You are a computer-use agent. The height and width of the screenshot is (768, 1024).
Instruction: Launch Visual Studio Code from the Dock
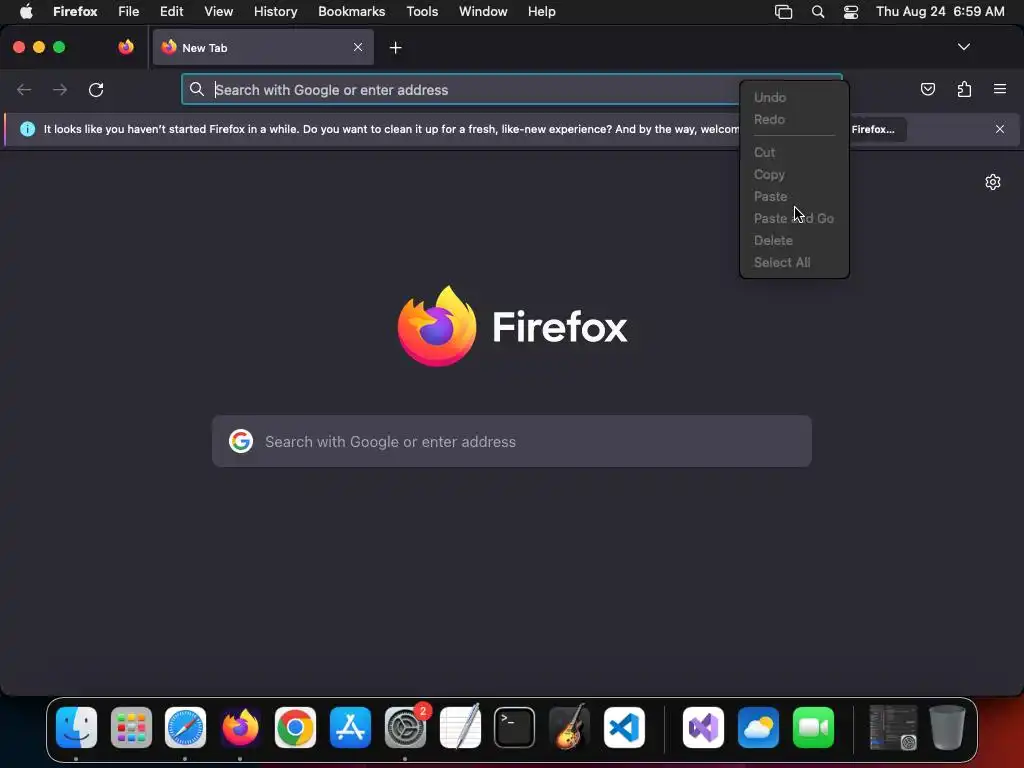[x=624, y=727]
